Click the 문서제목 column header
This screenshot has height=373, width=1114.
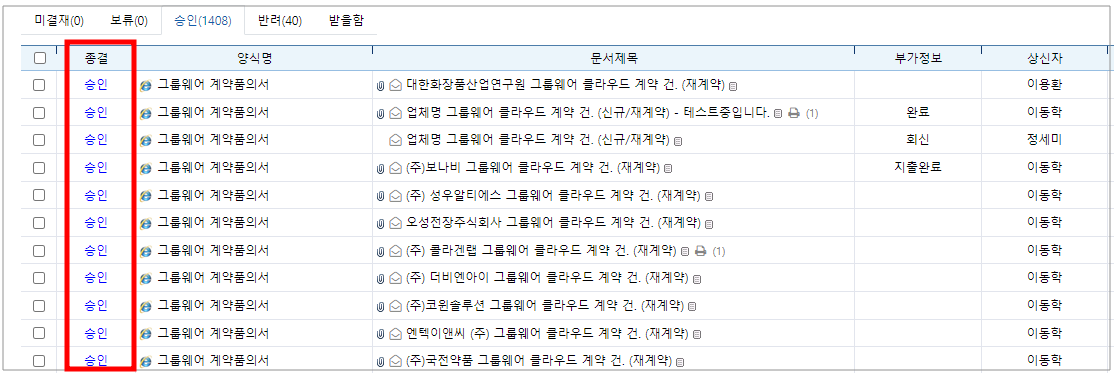click(613, 58)
